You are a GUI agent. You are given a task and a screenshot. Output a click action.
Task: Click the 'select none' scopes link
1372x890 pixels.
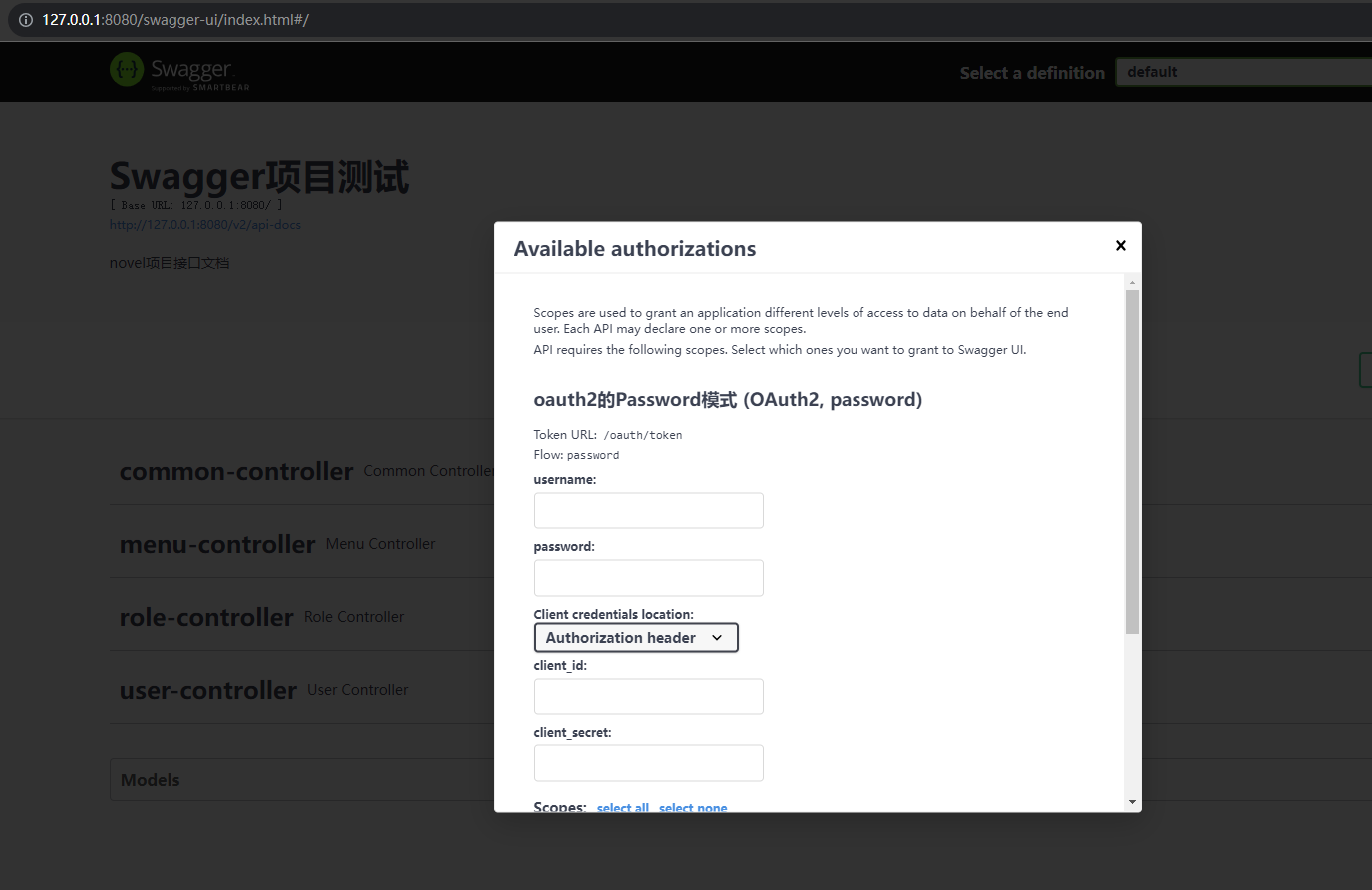pos(692,807)
